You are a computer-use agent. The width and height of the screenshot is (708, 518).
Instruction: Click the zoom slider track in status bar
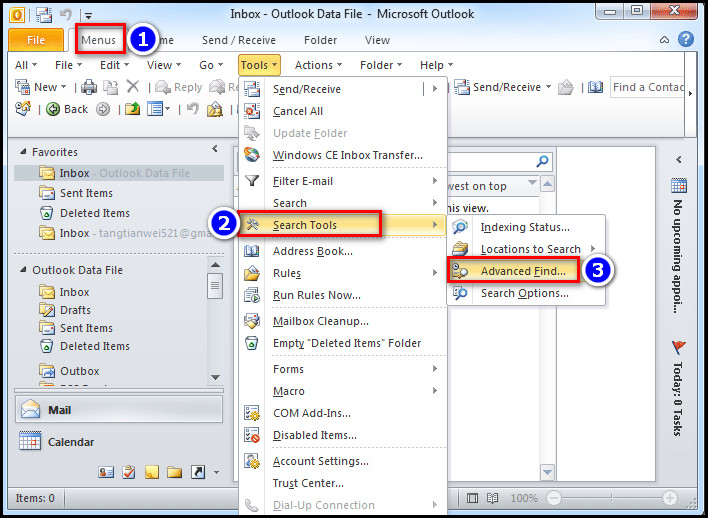click(x=612, y=498)
